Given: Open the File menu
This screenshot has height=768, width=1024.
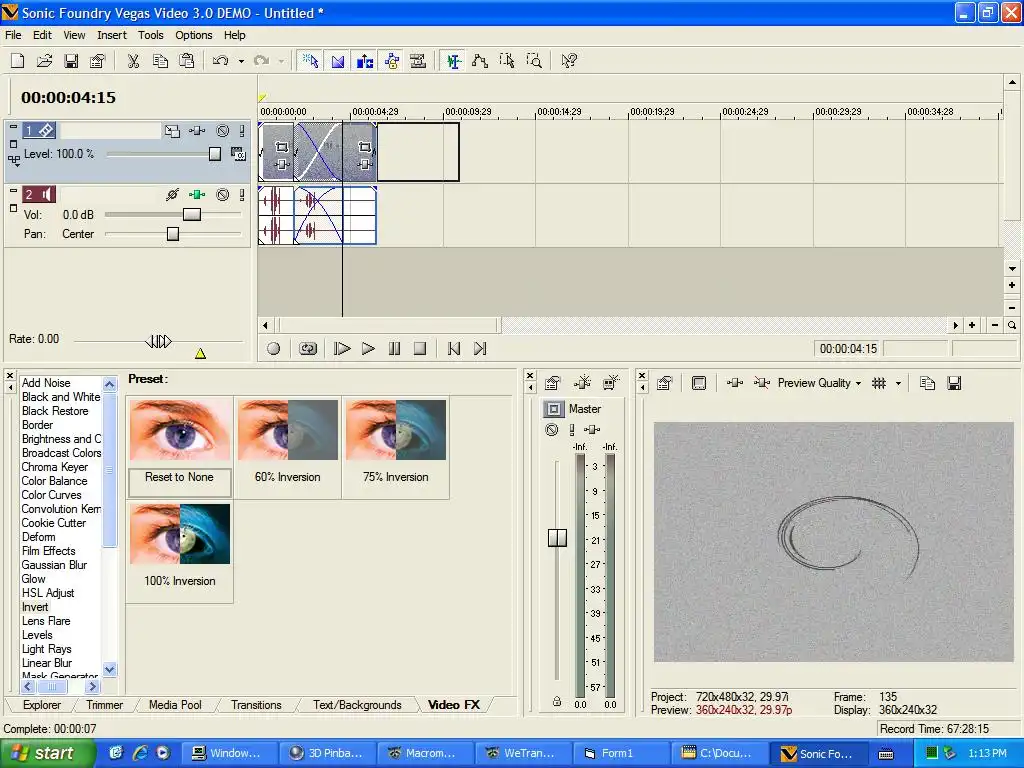Looking at the screenshot, I should (13, 35).
